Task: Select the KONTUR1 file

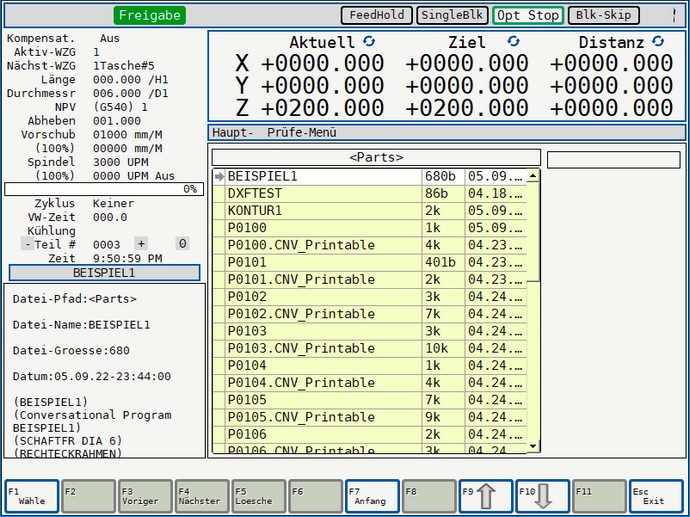Action: coord(370,211)
